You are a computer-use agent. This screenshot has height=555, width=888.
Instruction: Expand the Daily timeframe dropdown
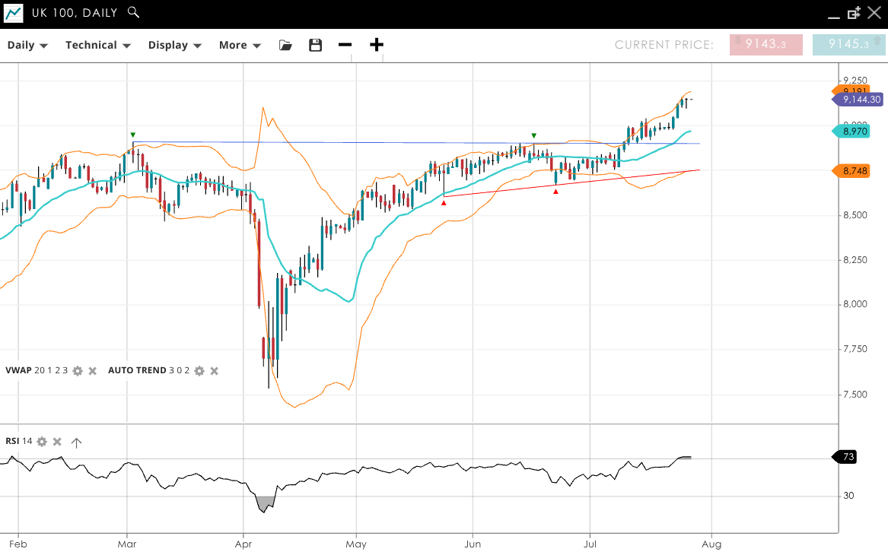[x=27, y=45]
